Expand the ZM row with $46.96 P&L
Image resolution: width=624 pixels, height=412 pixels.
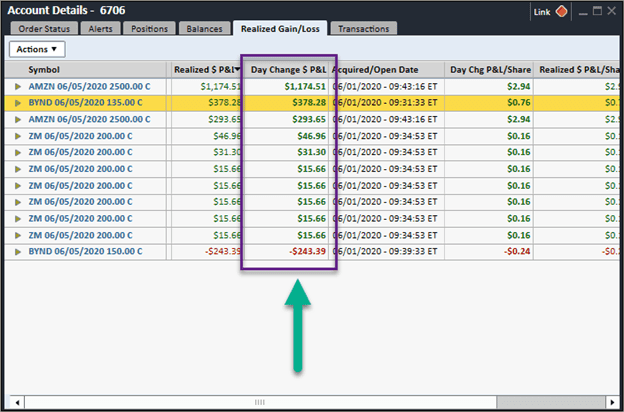pos(18,136)
